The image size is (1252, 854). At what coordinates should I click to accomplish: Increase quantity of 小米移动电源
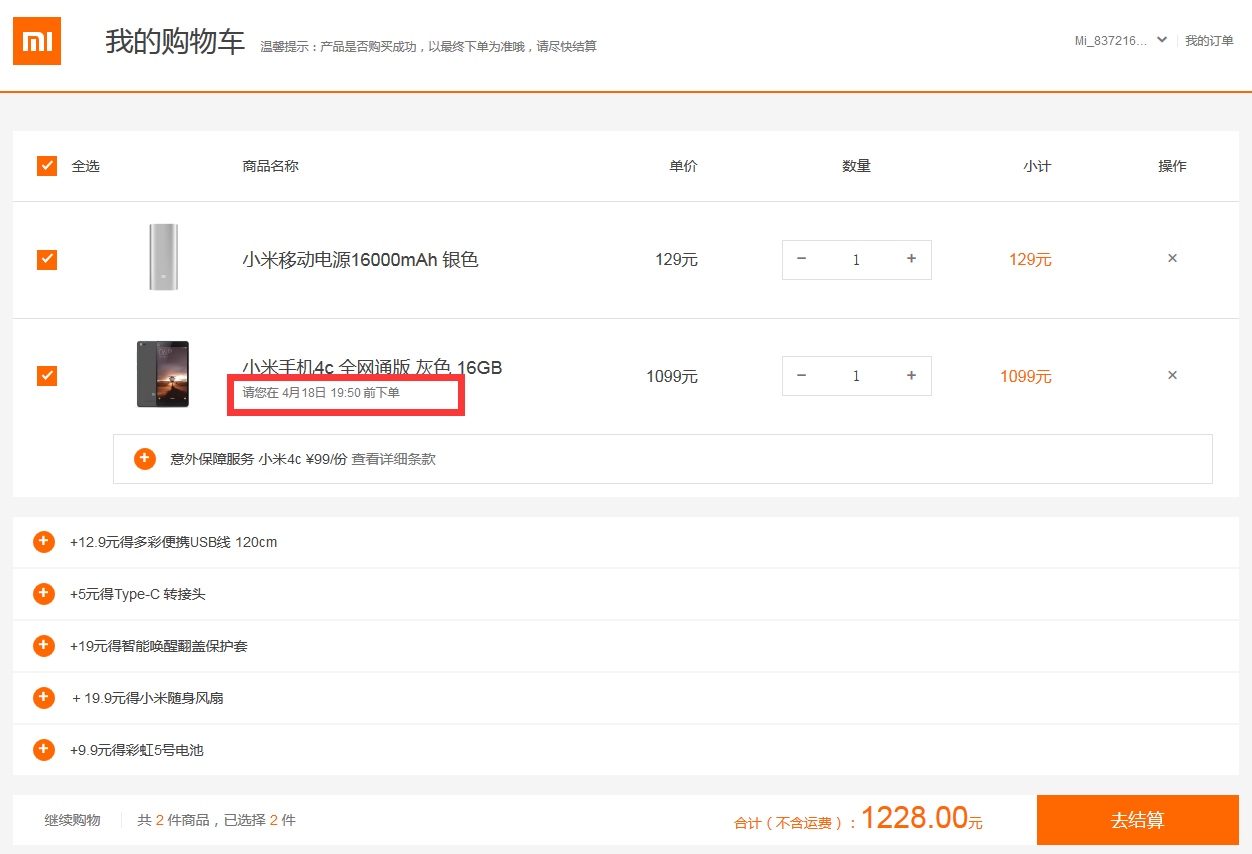911,259
